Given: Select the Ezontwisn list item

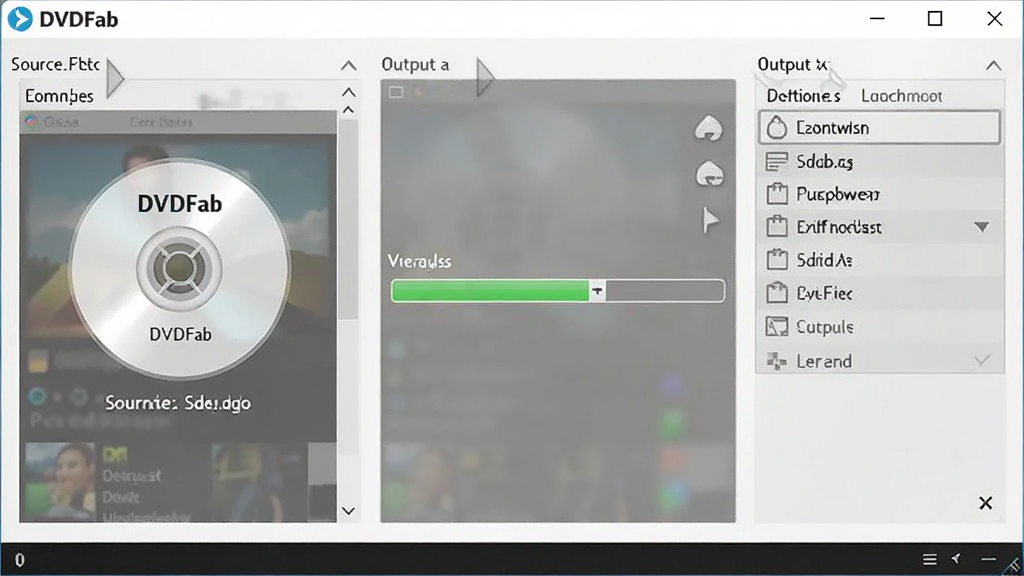Looking at the screenshot, I should pos(879,127).
